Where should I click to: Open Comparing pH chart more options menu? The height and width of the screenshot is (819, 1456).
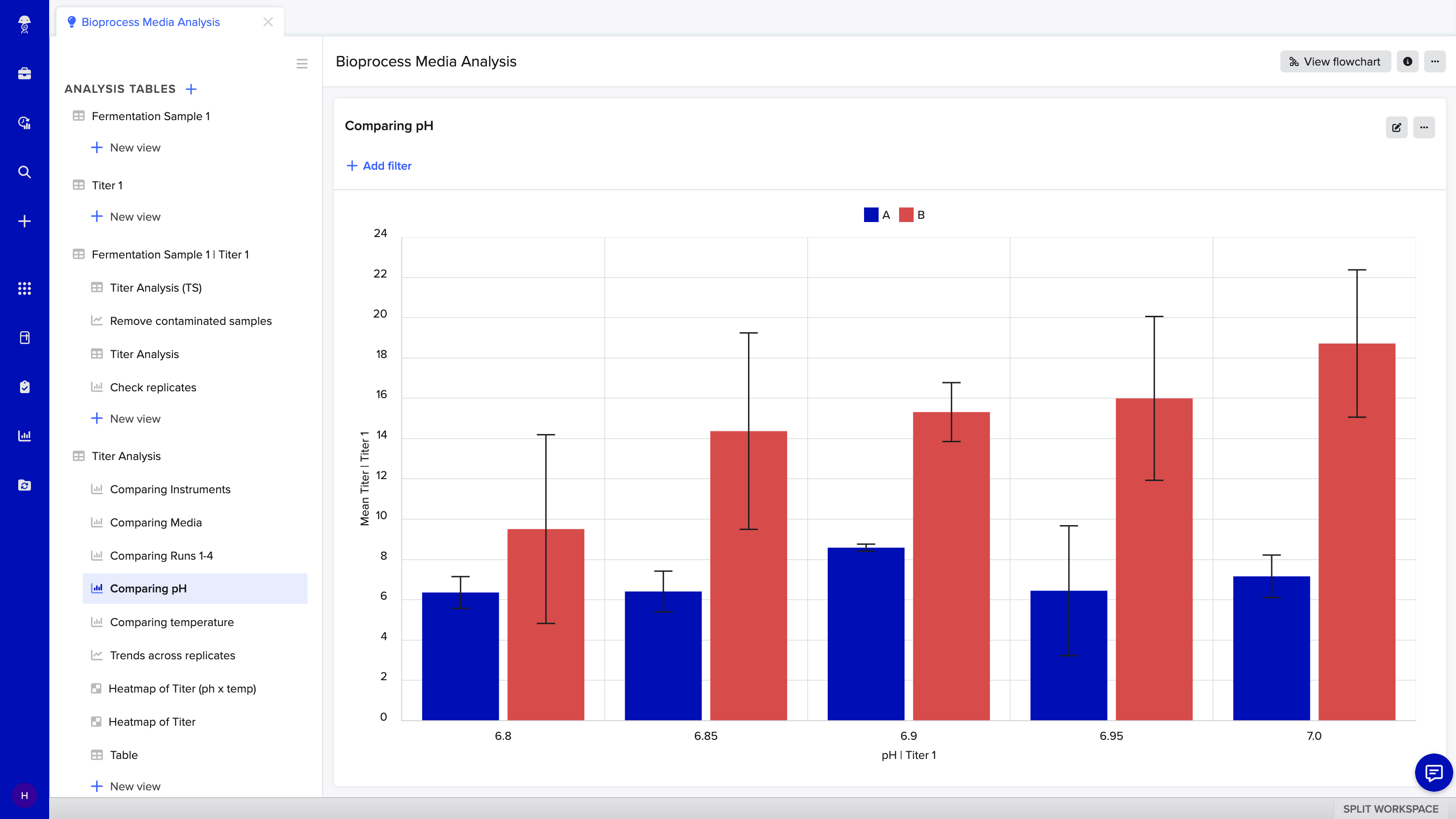[x=1424, y=127]
